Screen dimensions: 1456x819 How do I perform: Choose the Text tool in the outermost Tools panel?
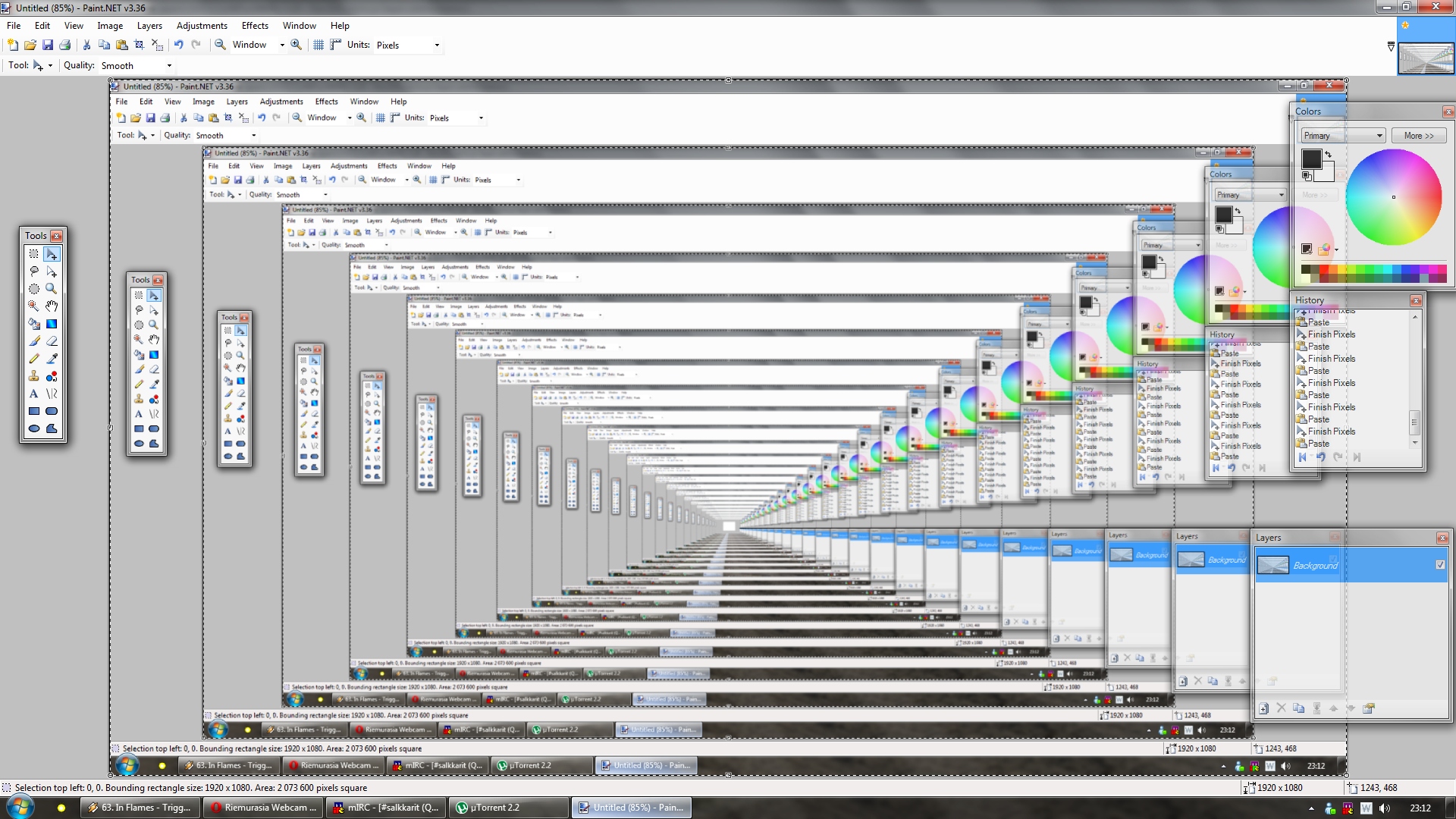pos(33,394)
